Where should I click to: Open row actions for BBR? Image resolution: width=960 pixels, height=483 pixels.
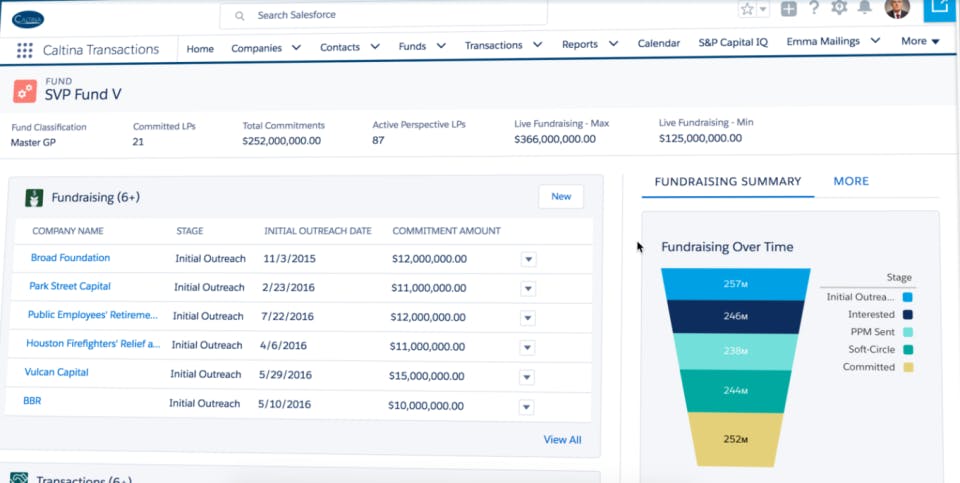(x=527, y=407)
